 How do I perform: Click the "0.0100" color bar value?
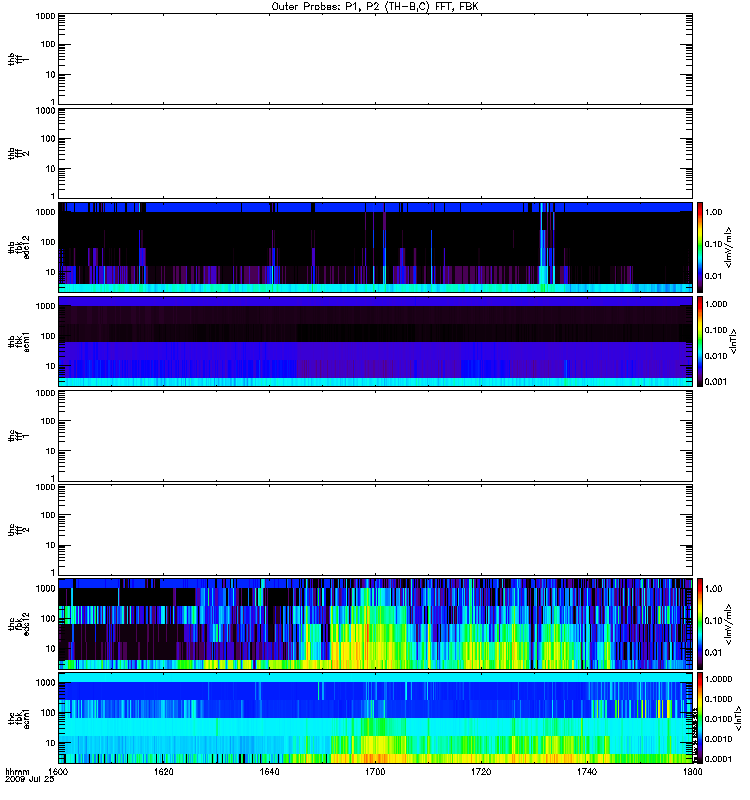click(x=718, y=719)
